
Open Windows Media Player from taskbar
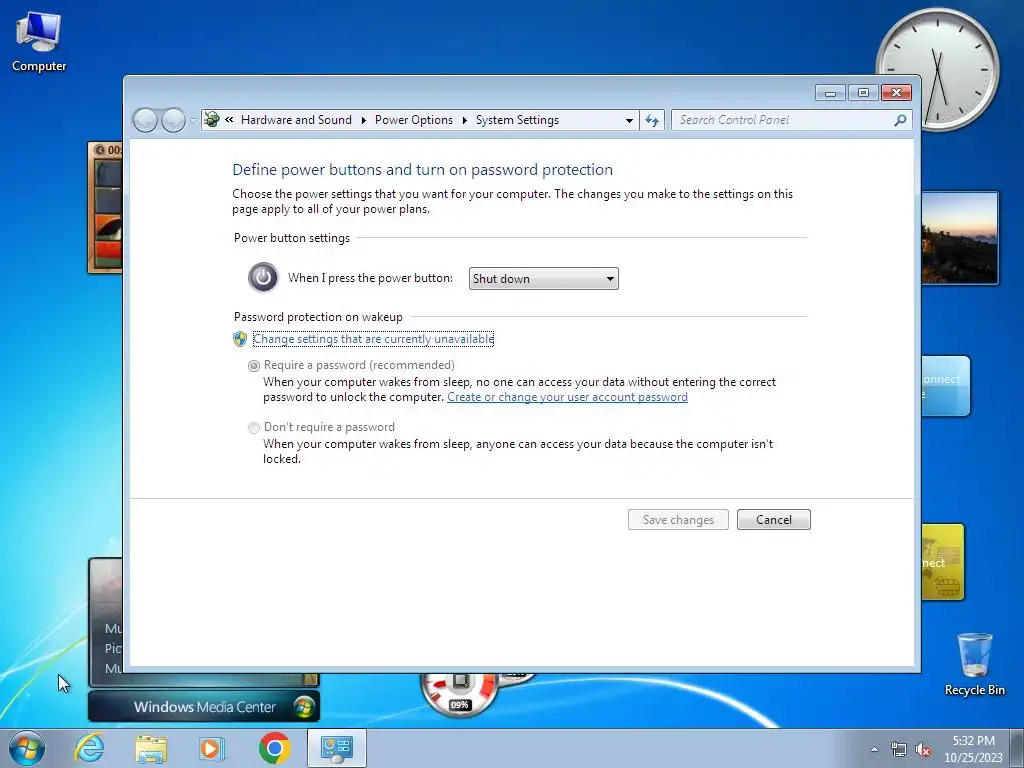[212, 748]
